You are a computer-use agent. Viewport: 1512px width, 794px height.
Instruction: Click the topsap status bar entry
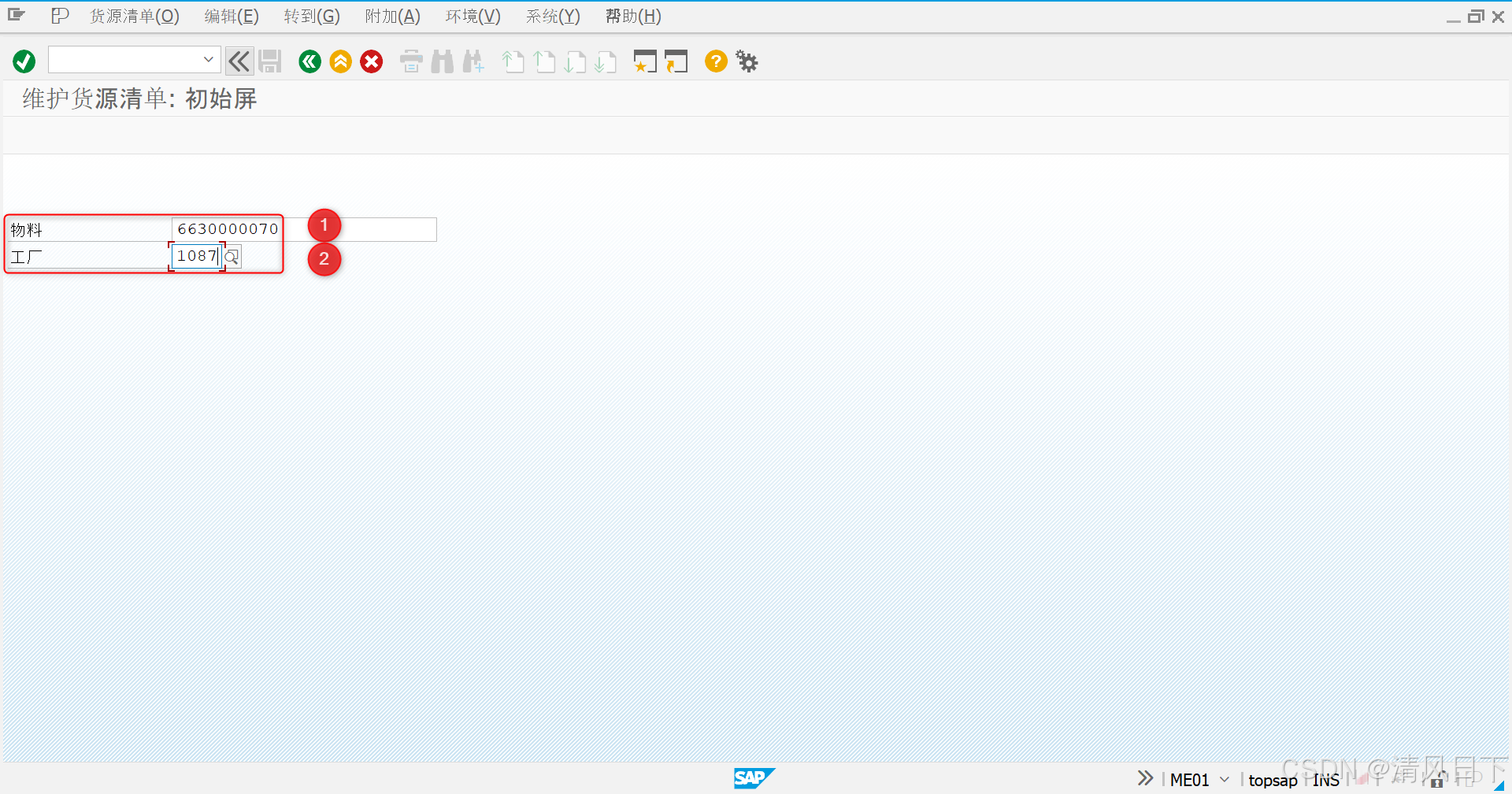(1273, 780)
